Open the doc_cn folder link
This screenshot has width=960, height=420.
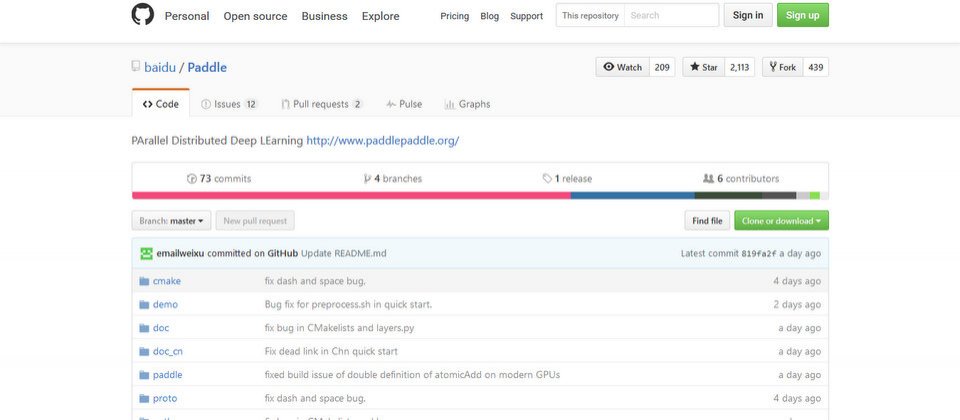click(x=168, y=351)
